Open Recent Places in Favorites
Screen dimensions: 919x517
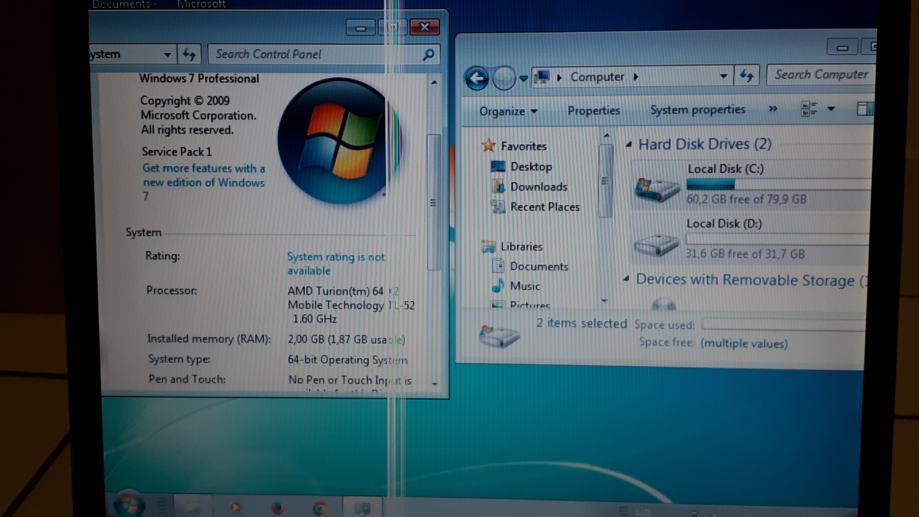[x=544, y=206]
